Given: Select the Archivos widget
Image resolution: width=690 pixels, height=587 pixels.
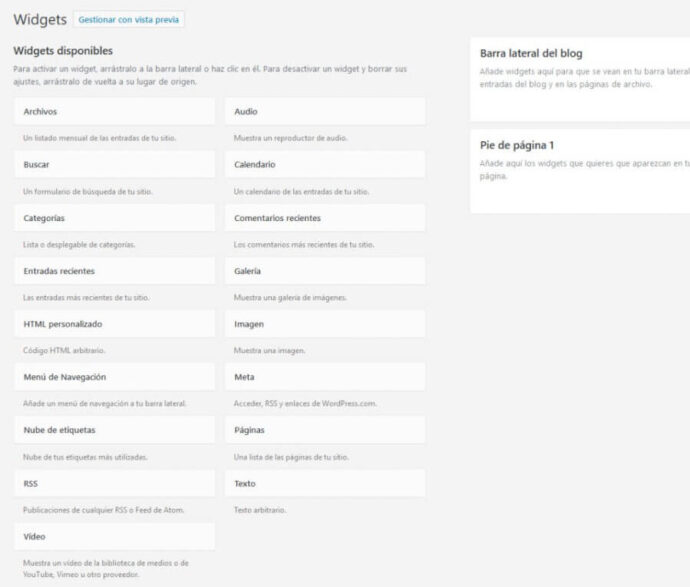Looking at the screenshot, I should pos(115,111).
